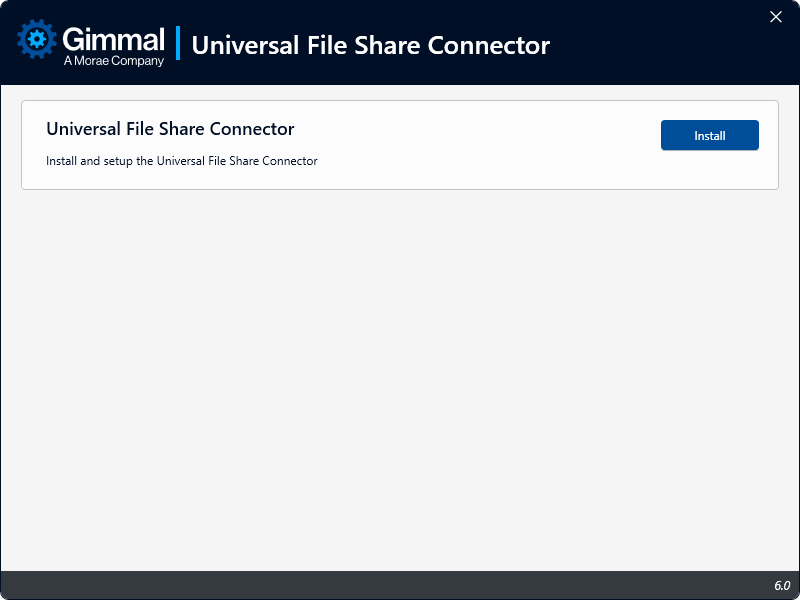Viewport: 800px width, 600px height.
Task: Click the header title Universal File Share Connector
Action: [370, 45]
